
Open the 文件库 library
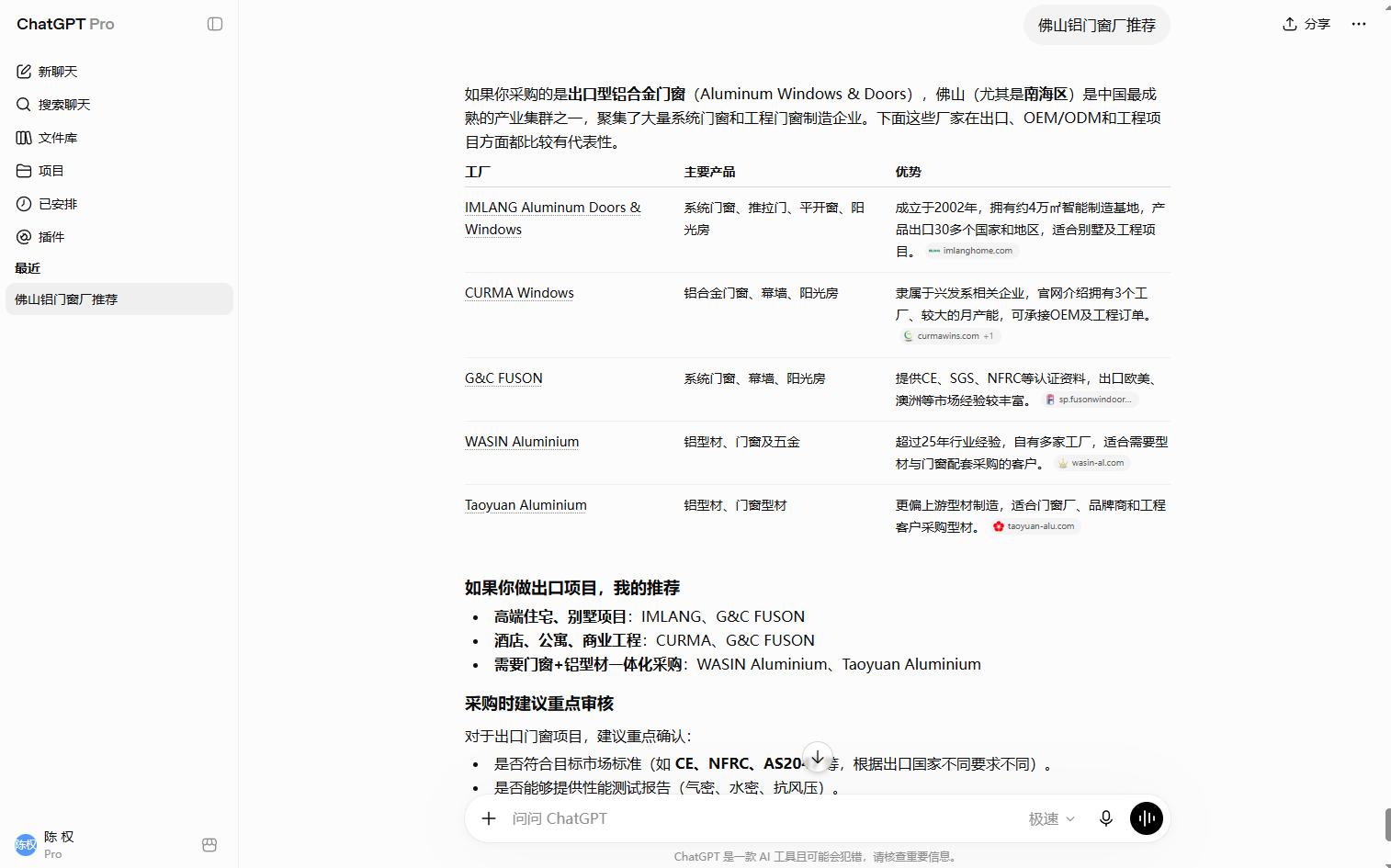click(x=119, y=138)
